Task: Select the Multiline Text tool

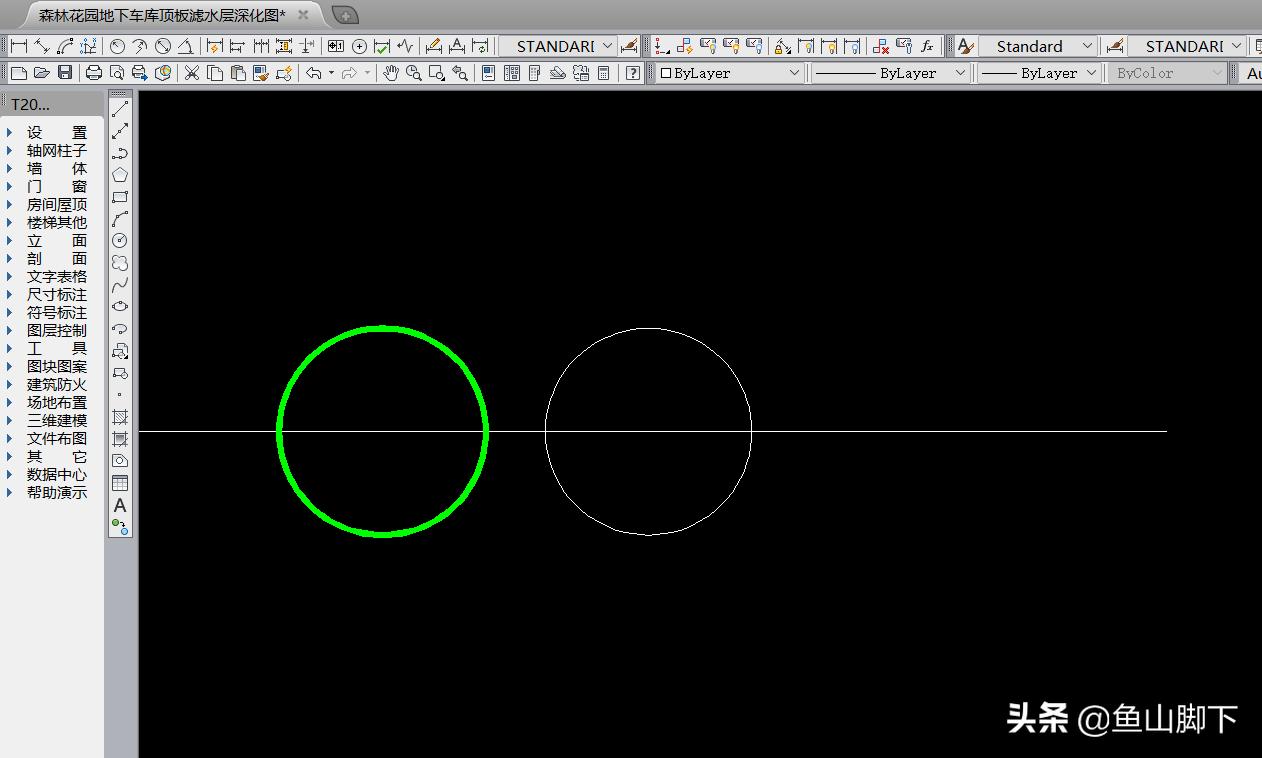Action: [x=120, y=505]
